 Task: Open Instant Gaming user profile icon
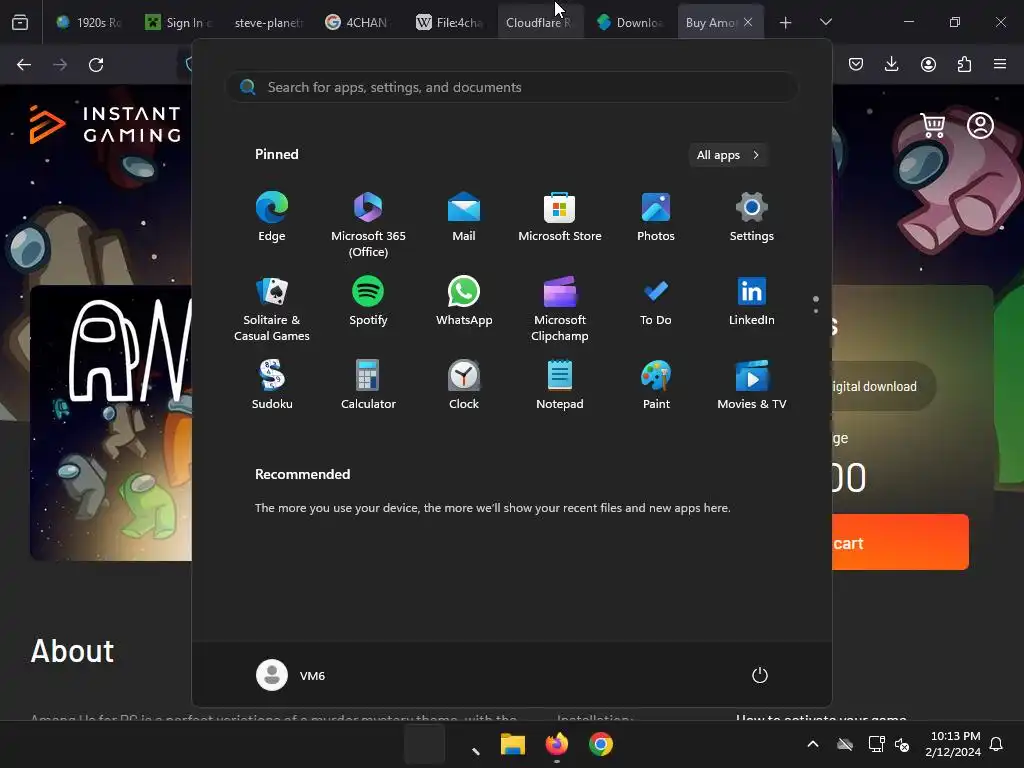click(980, 125)
